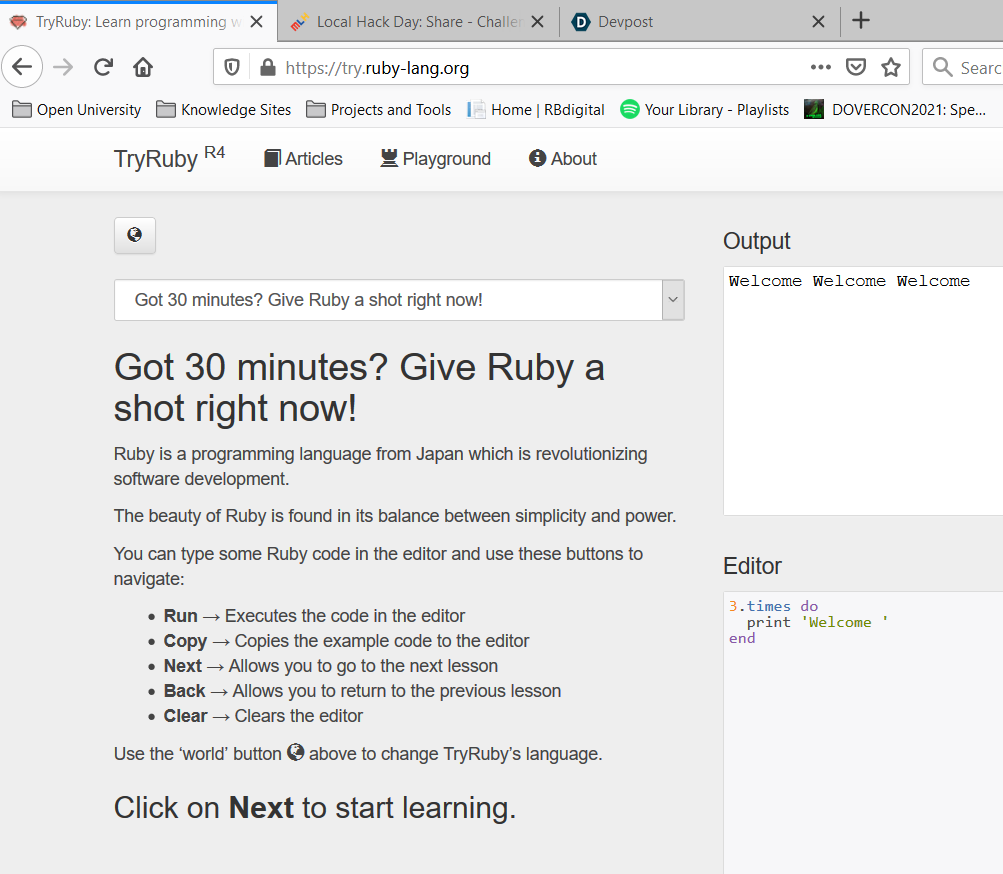Expand the lesson selector dropdown arrow
1003x874 pixels.
[x=673, y=299]
